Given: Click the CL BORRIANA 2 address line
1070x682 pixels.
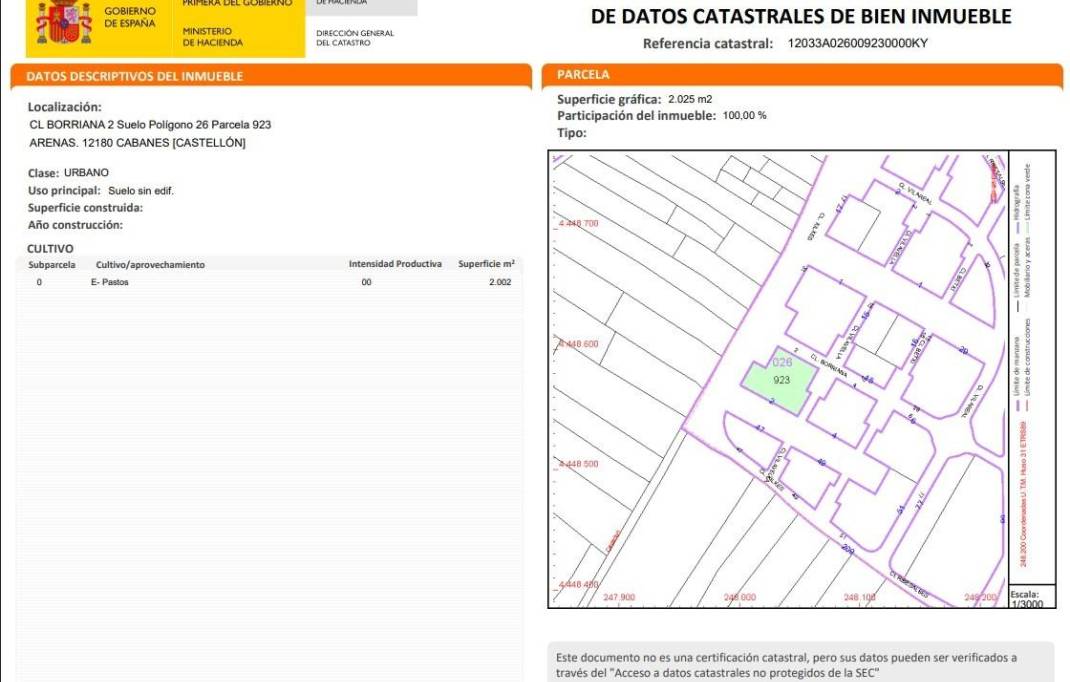Looking at the screenshot, I should (150, 125).
